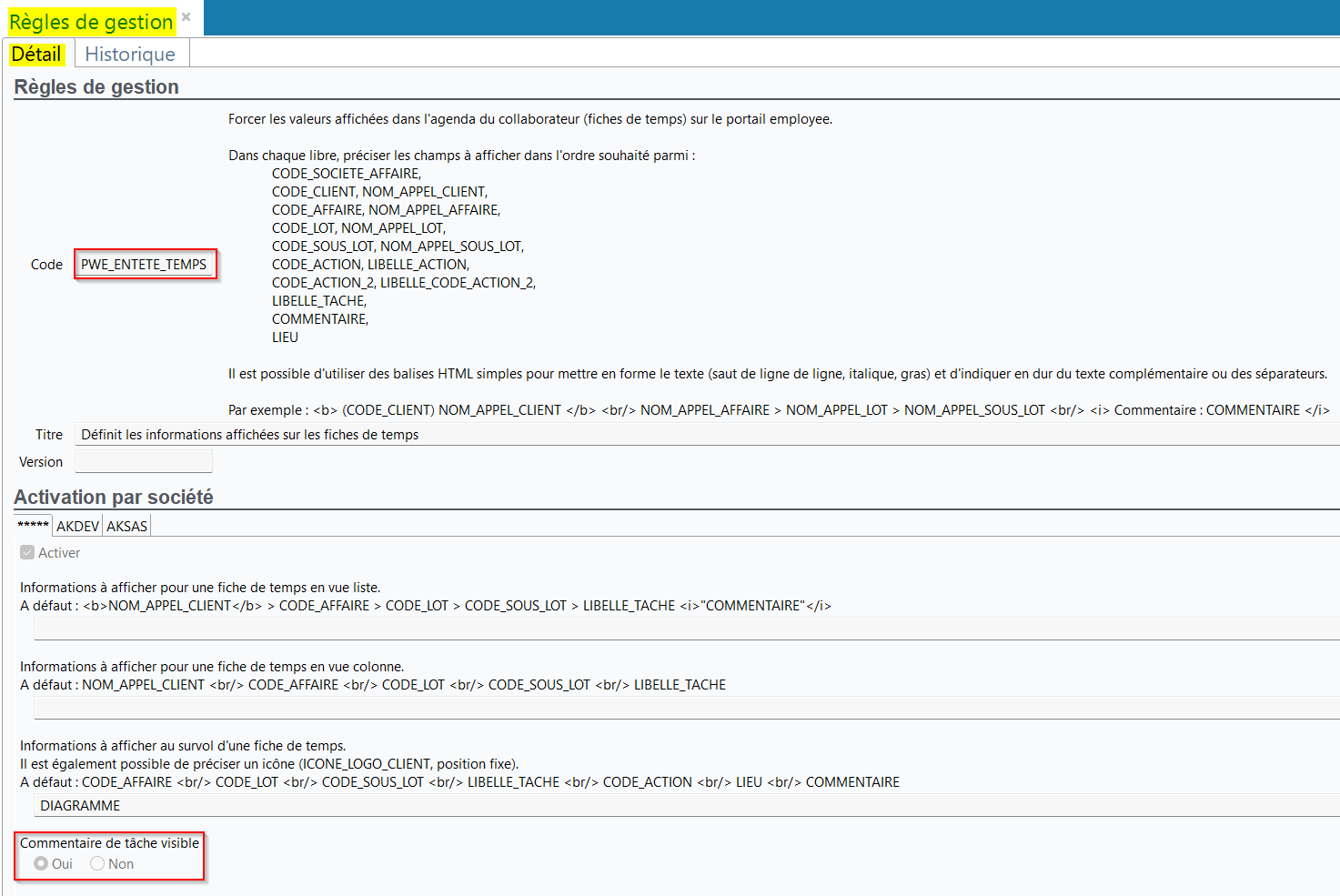This screenshot has height=896, width=1340.
Task: Select Non for Commentaire de tâche visible
Action: pos(97,864)
